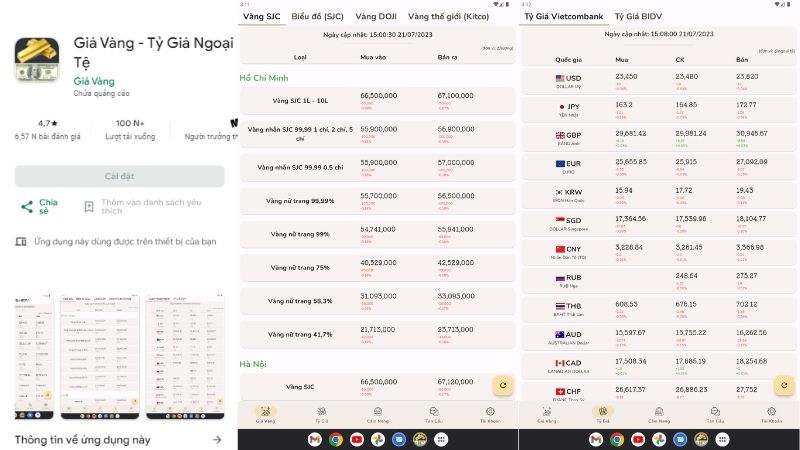Image resolution: width=800 pixels, height=450 pixels.
Task: Click the SGD currency row
Action: [x=659, y=224]
